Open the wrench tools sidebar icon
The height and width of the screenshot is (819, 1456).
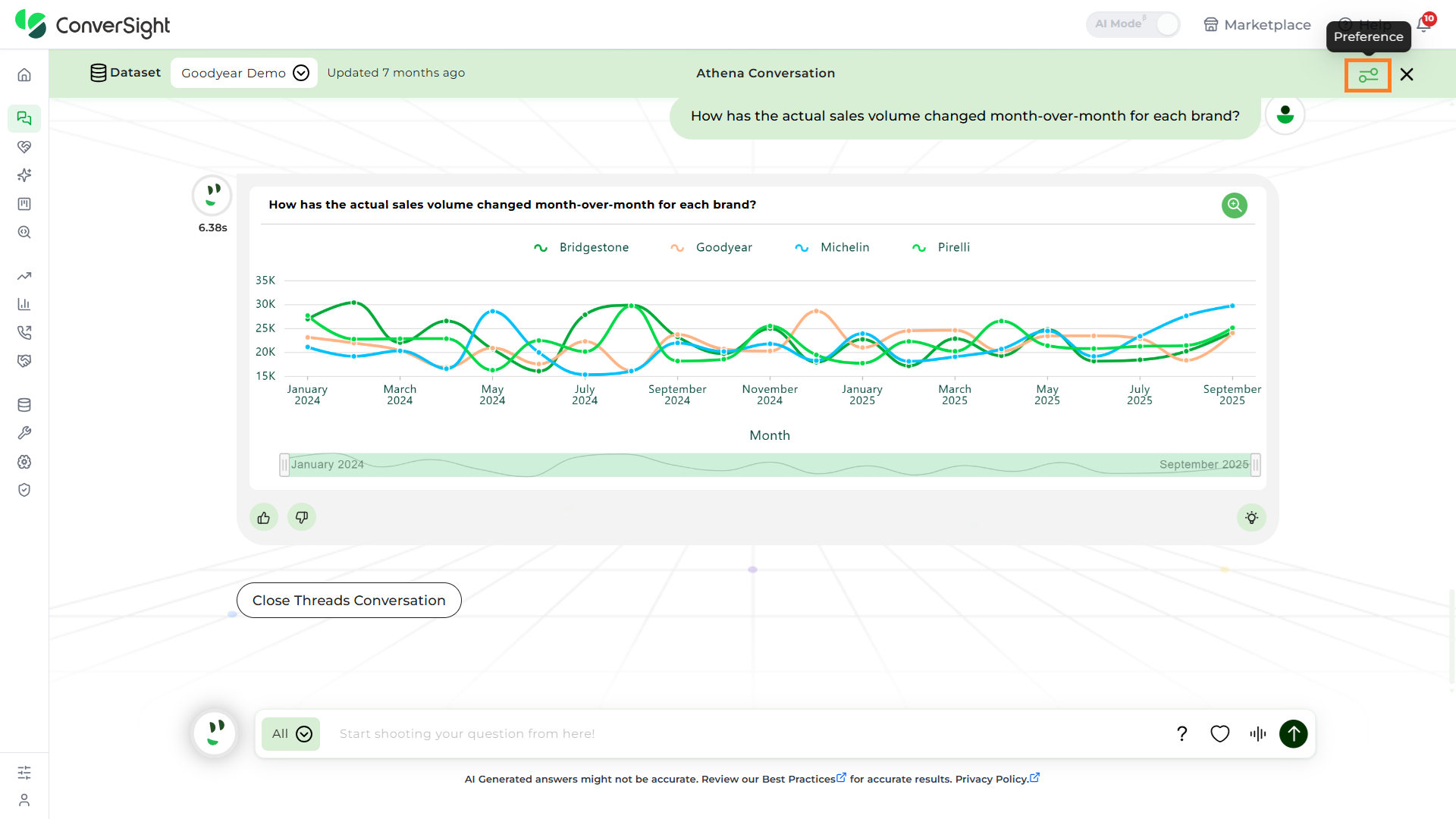coord(24,433)
